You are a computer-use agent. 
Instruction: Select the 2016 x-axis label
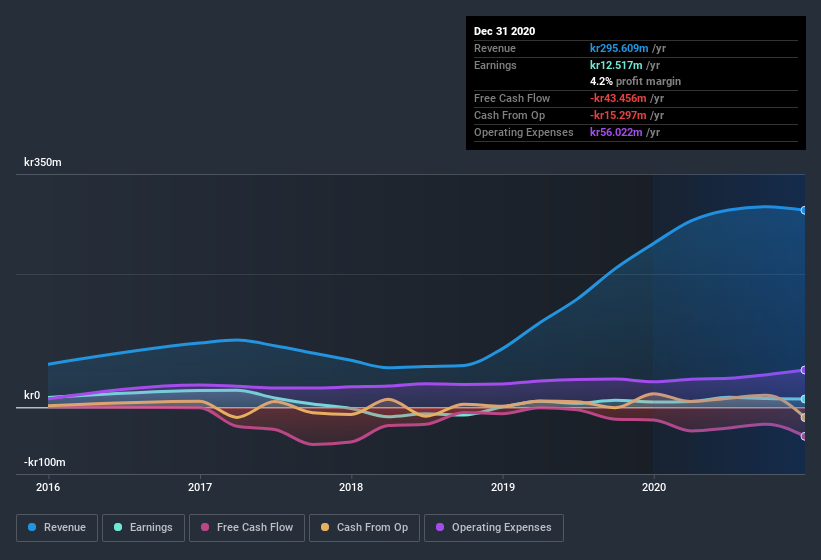coord(48,487)
